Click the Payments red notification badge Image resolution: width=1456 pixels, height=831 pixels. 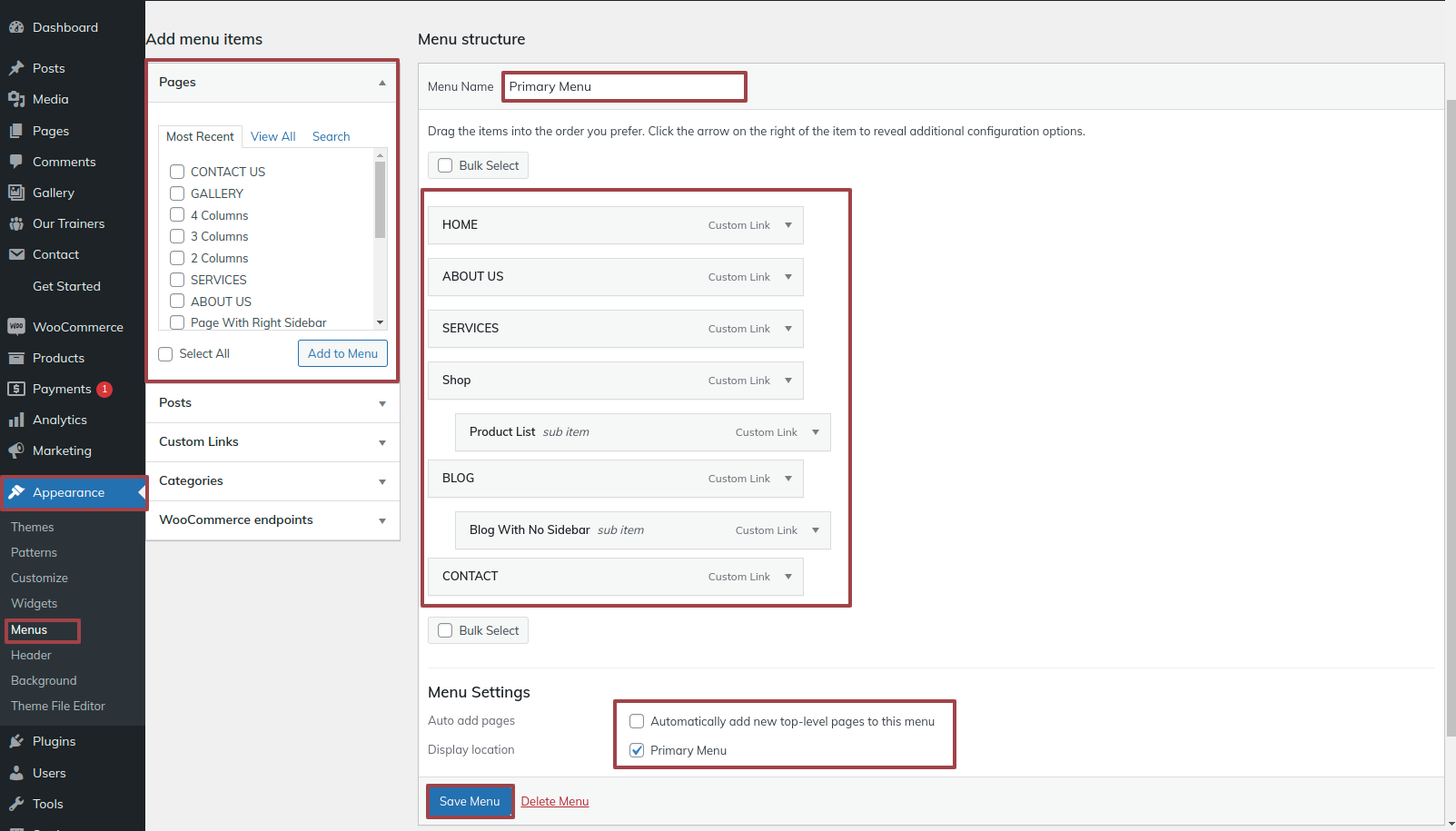[x=104, y=389]
